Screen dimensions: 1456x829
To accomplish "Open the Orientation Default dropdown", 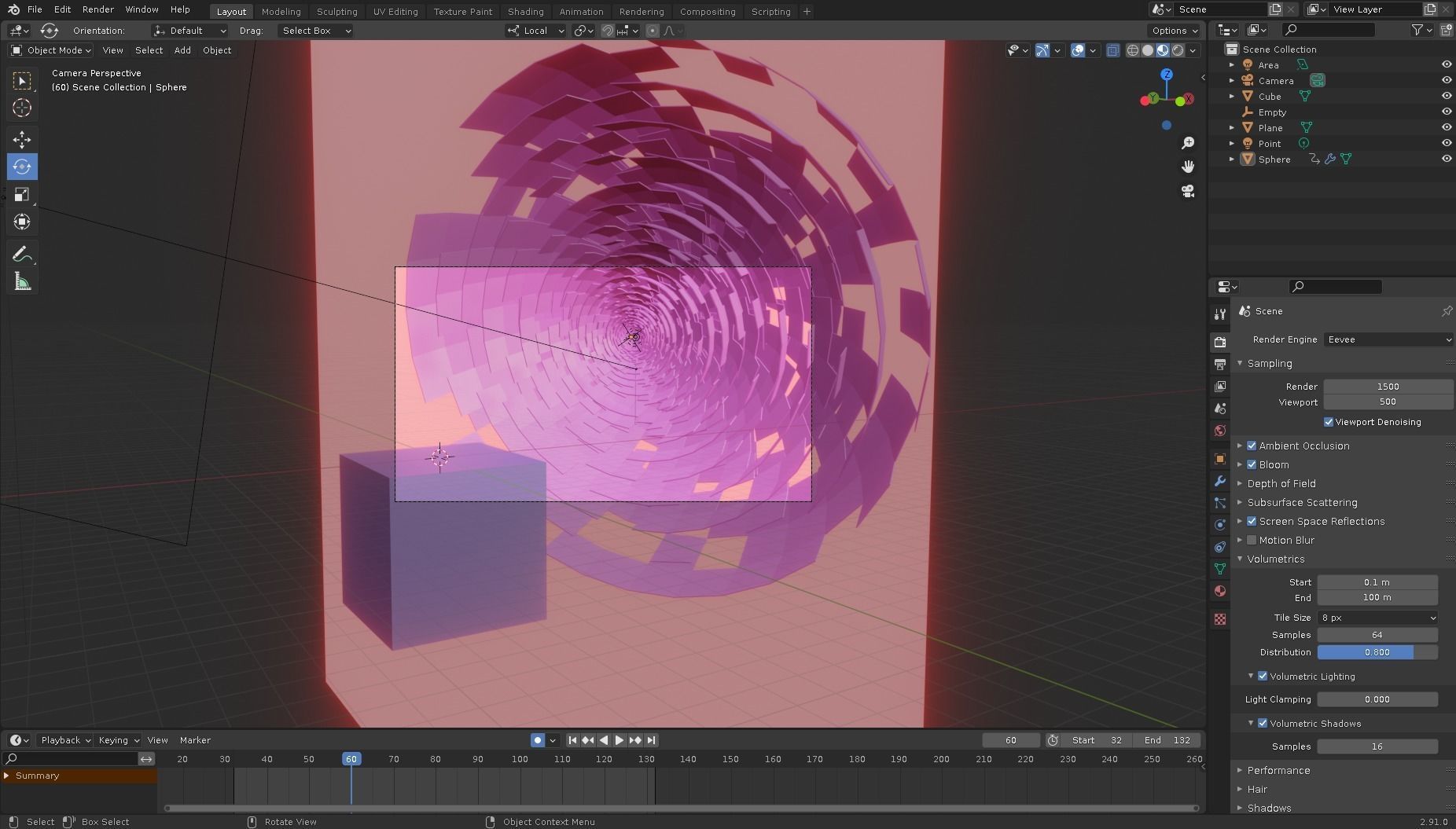I will (x=189, y=31).
